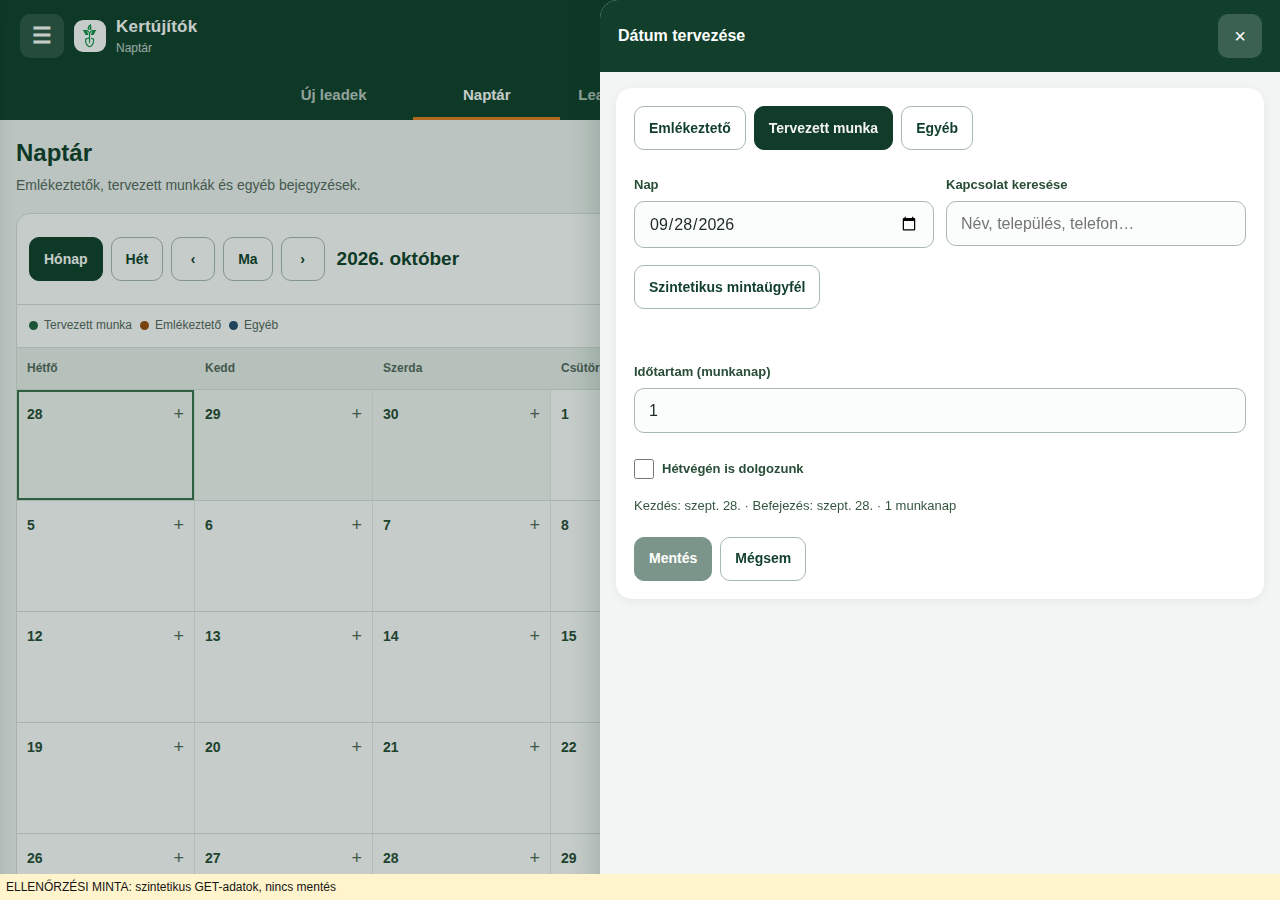Viewport: 1280px width, 900px height.
Task: Click plus icon on day 5
Action: click(178, 524)
